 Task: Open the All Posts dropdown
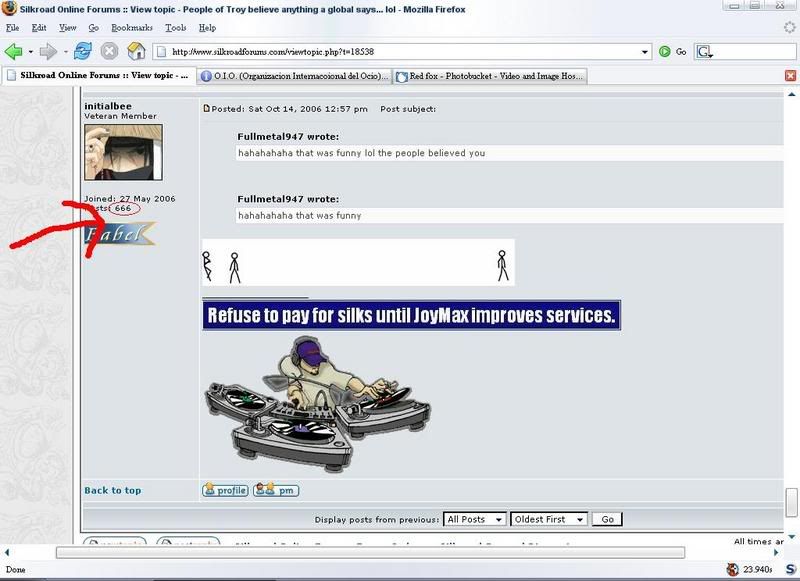[x=474, y=519]
